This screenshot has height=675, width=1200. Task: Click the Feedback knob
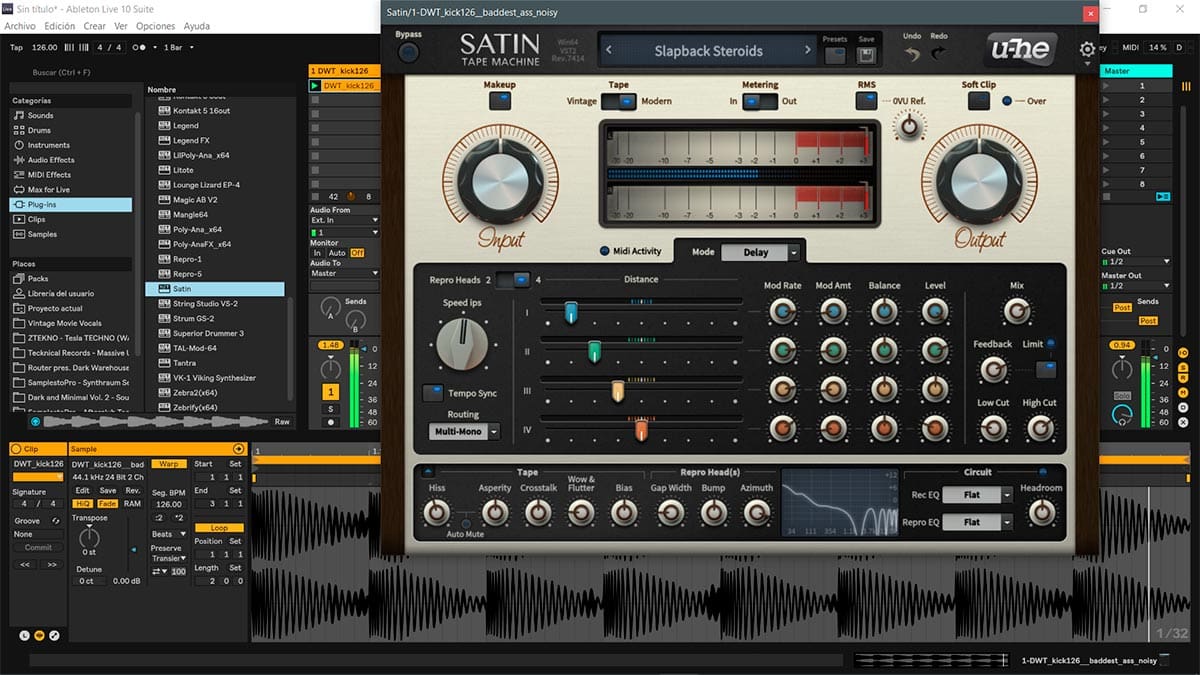(x=992, y=370)
